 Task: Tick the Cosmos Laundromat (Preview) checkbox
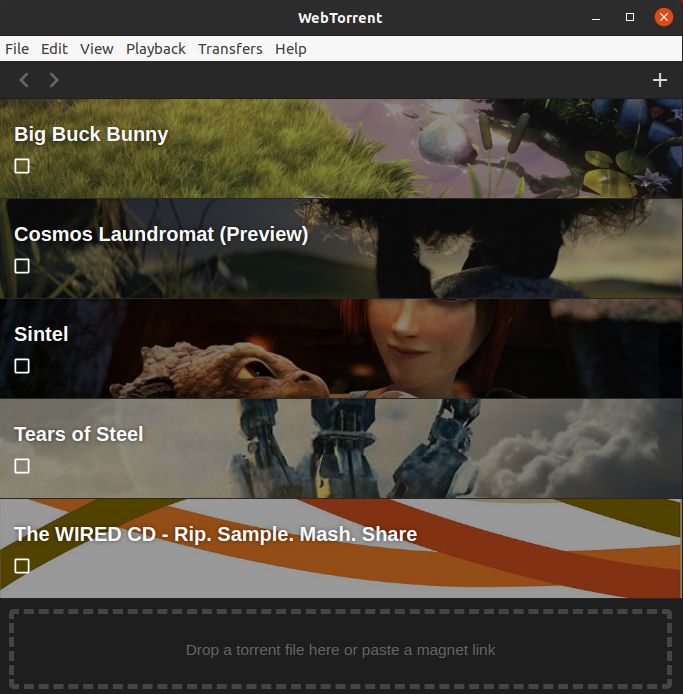click(x=22, y=266)
